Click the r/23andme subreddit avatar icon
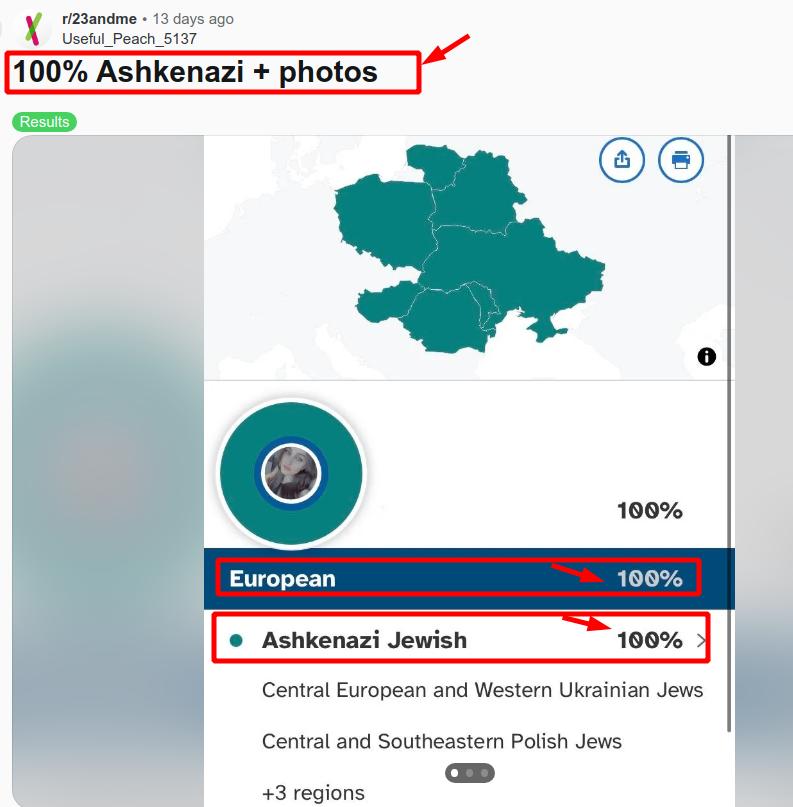The height and width of the screenshot is (807, 793). click(x=33, y=29)
